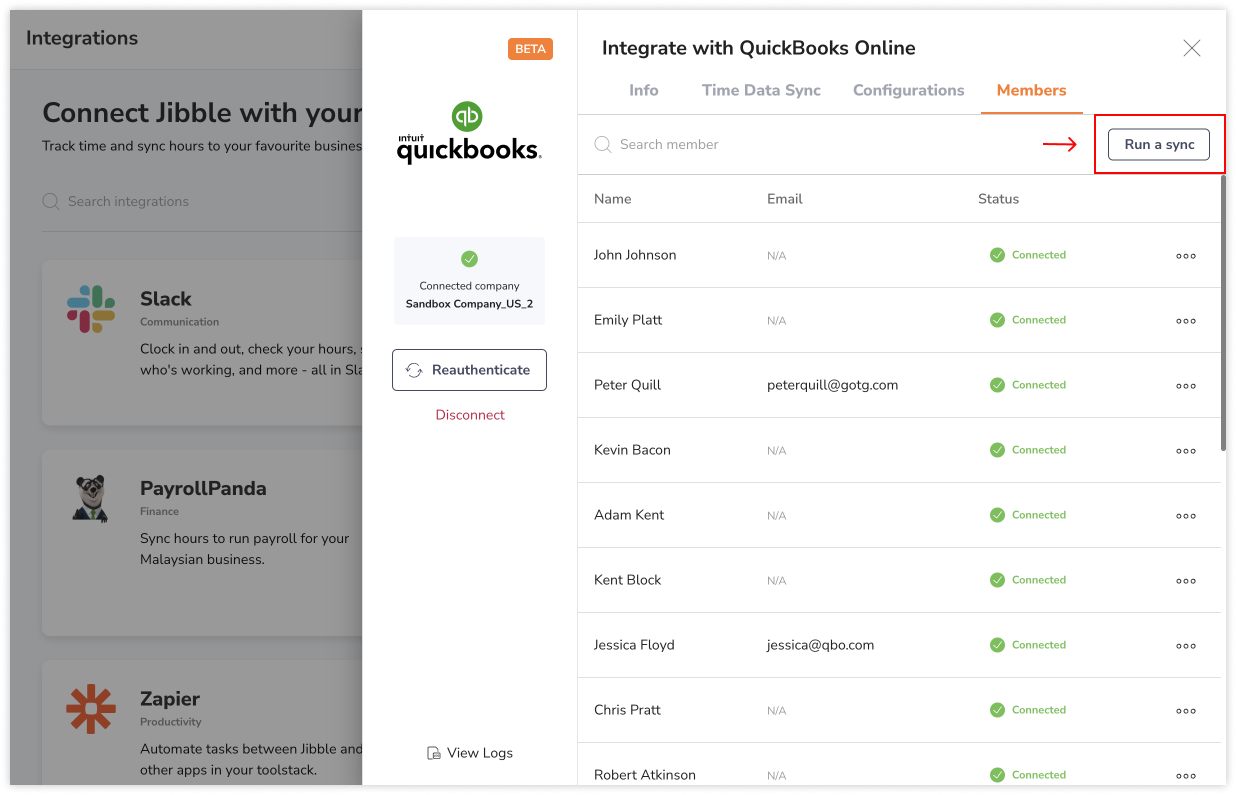Click the name Peter Quill
The image size is (1236, 795).
pos(627,385)
